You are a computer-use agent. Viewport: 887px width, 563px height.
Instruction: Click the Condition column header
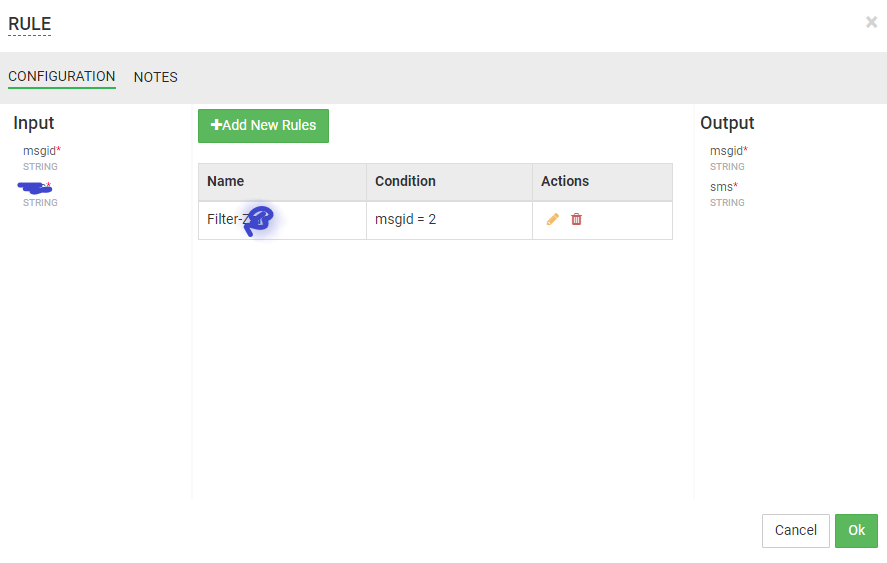[405, 181]
